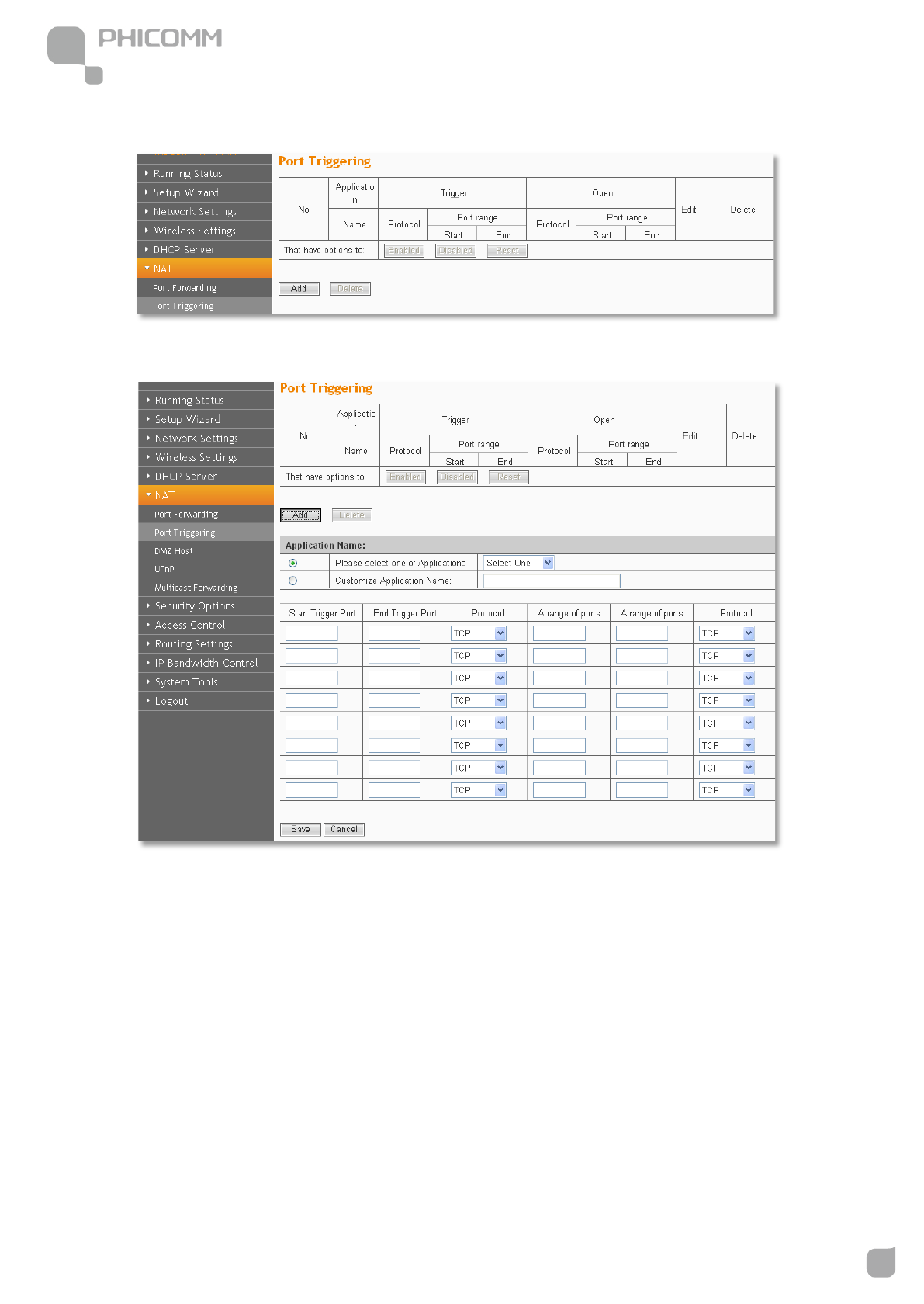Image resolution: width=924 pixels, height=1304 pixels.
Task: Click the PHICOMM logo icon
Action: [x=75, y=55]
